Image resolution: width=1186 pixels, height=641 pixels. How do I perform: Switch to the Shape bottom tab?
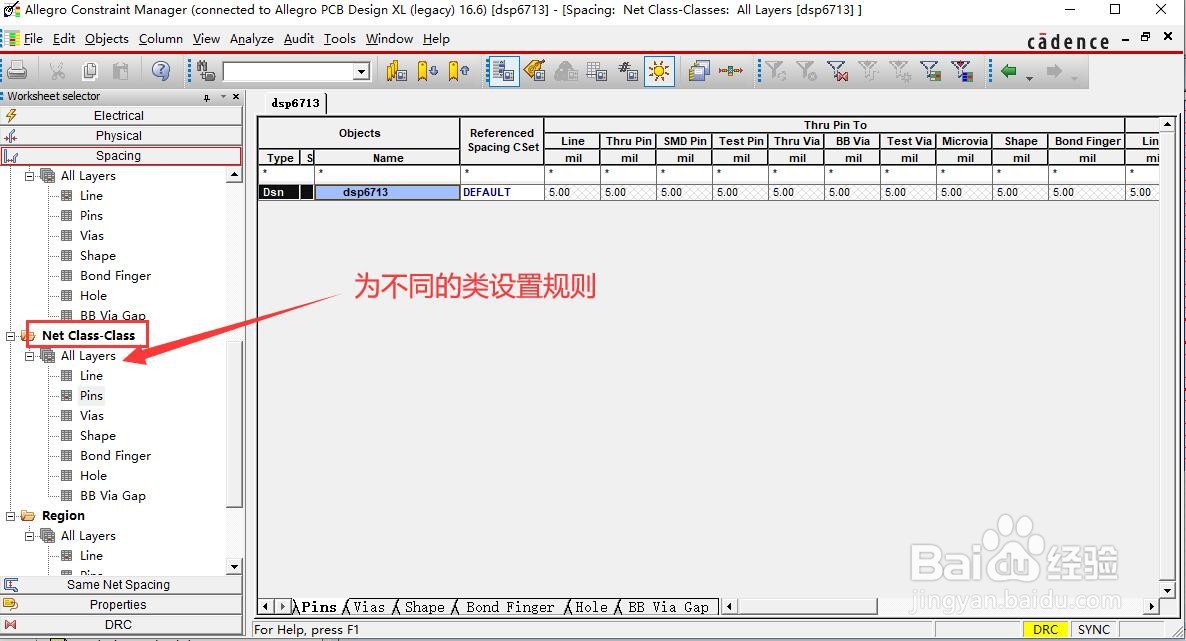tap(424, 607)
